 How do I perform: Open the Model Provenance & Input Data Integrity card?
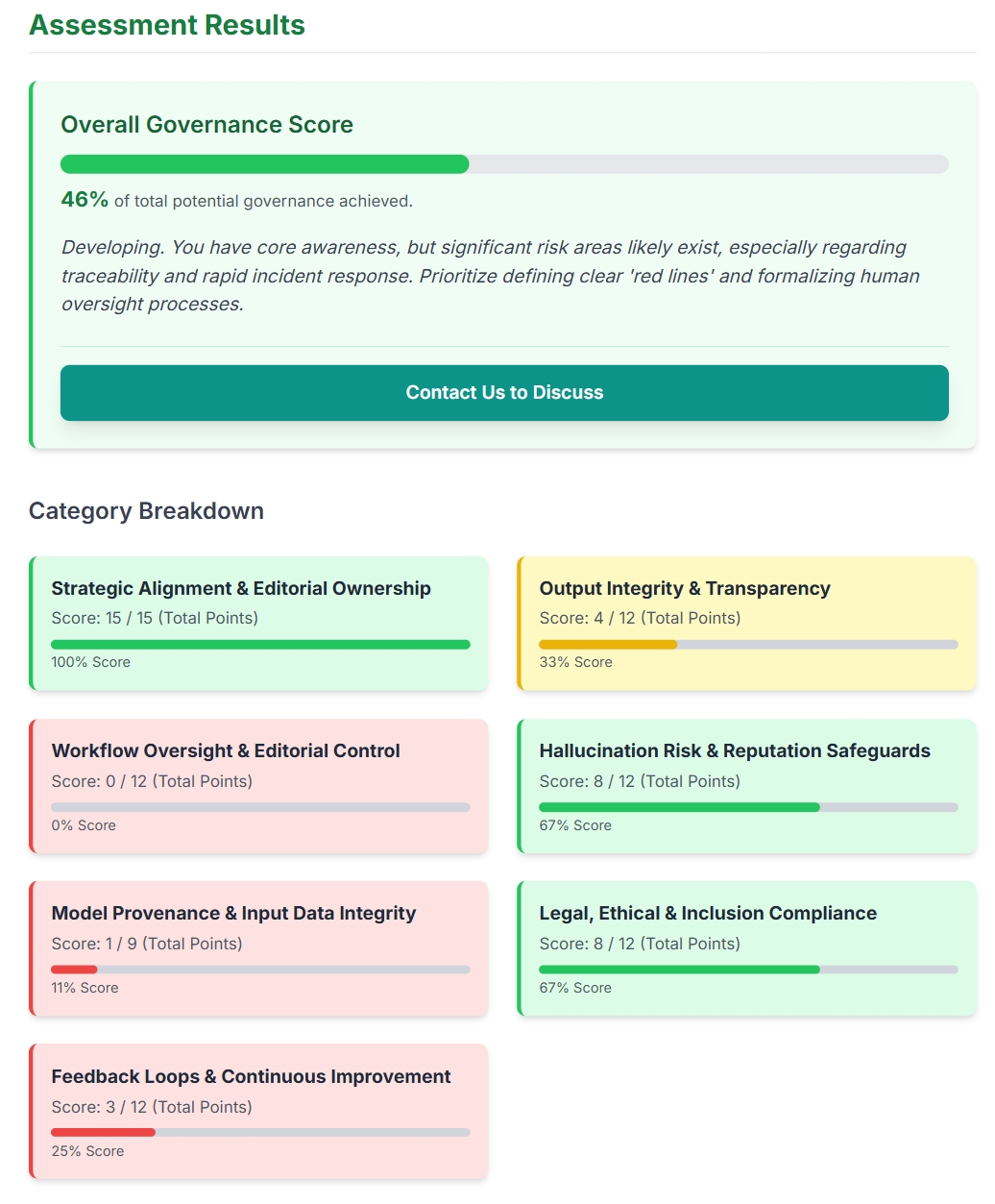click(259, 948)
